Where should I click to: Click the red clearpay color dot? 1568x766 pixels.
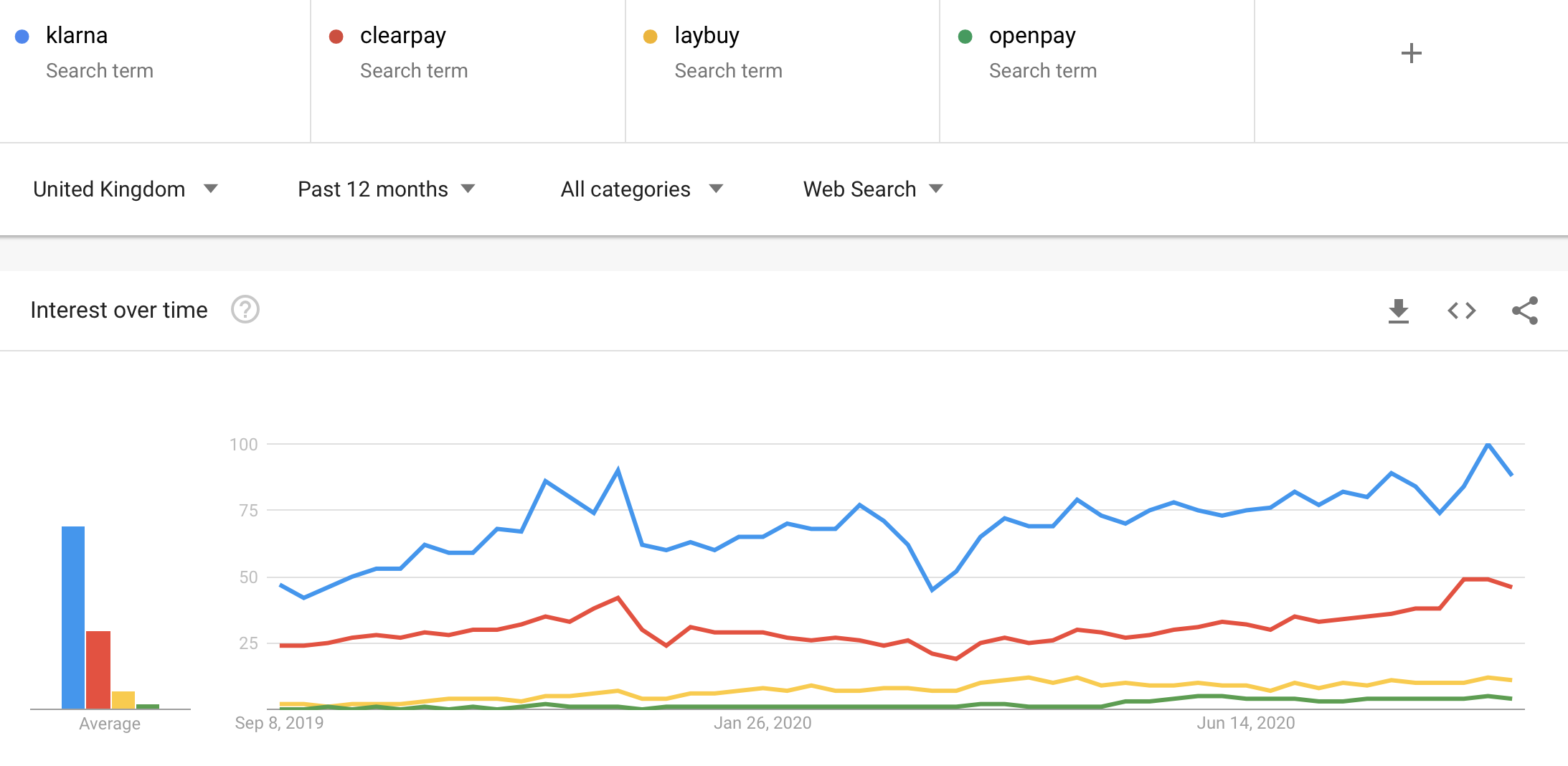[x=336, y=37]
